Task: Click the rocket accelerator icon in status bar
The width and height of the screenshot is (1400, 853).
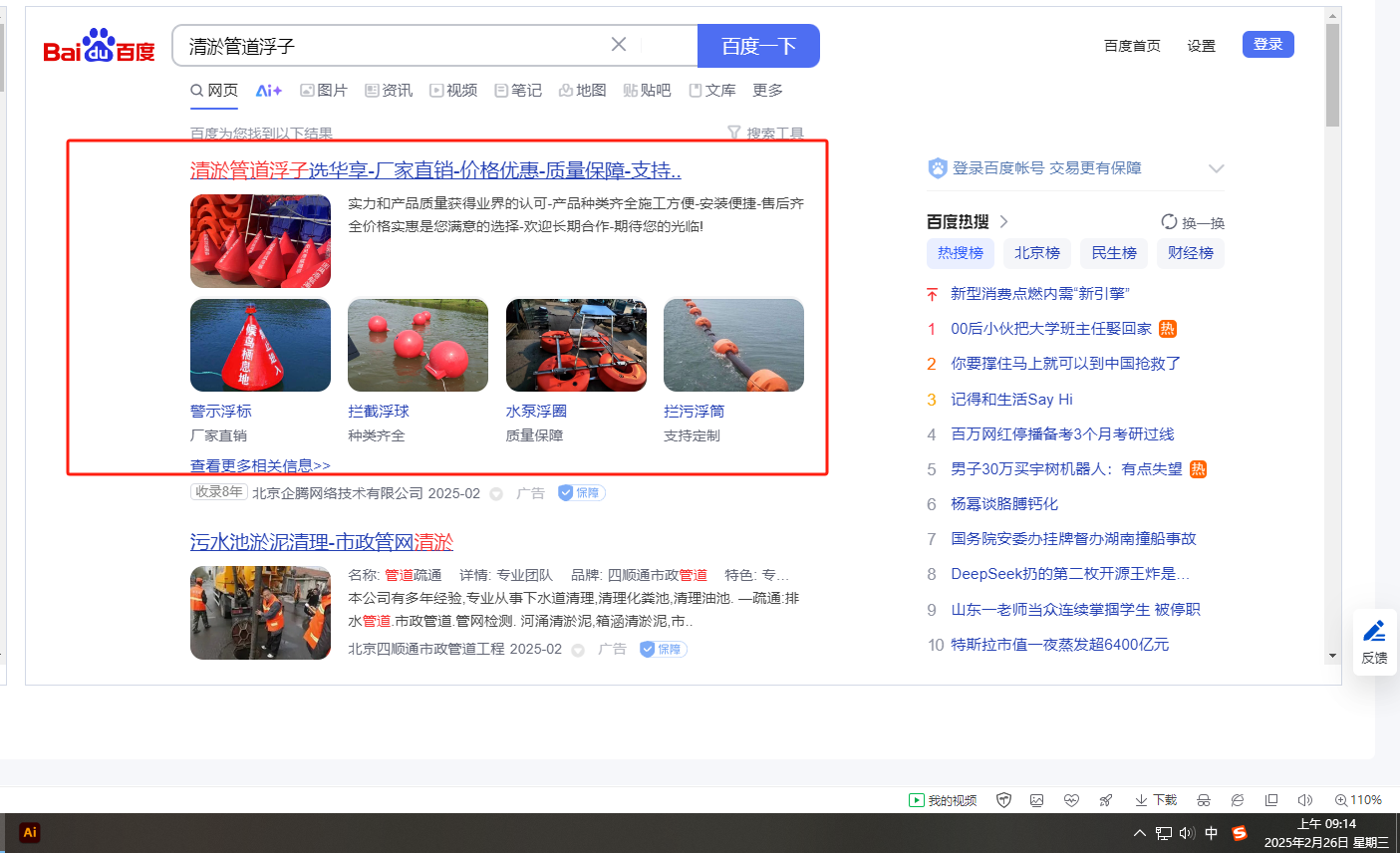Action: (1105, 800)
